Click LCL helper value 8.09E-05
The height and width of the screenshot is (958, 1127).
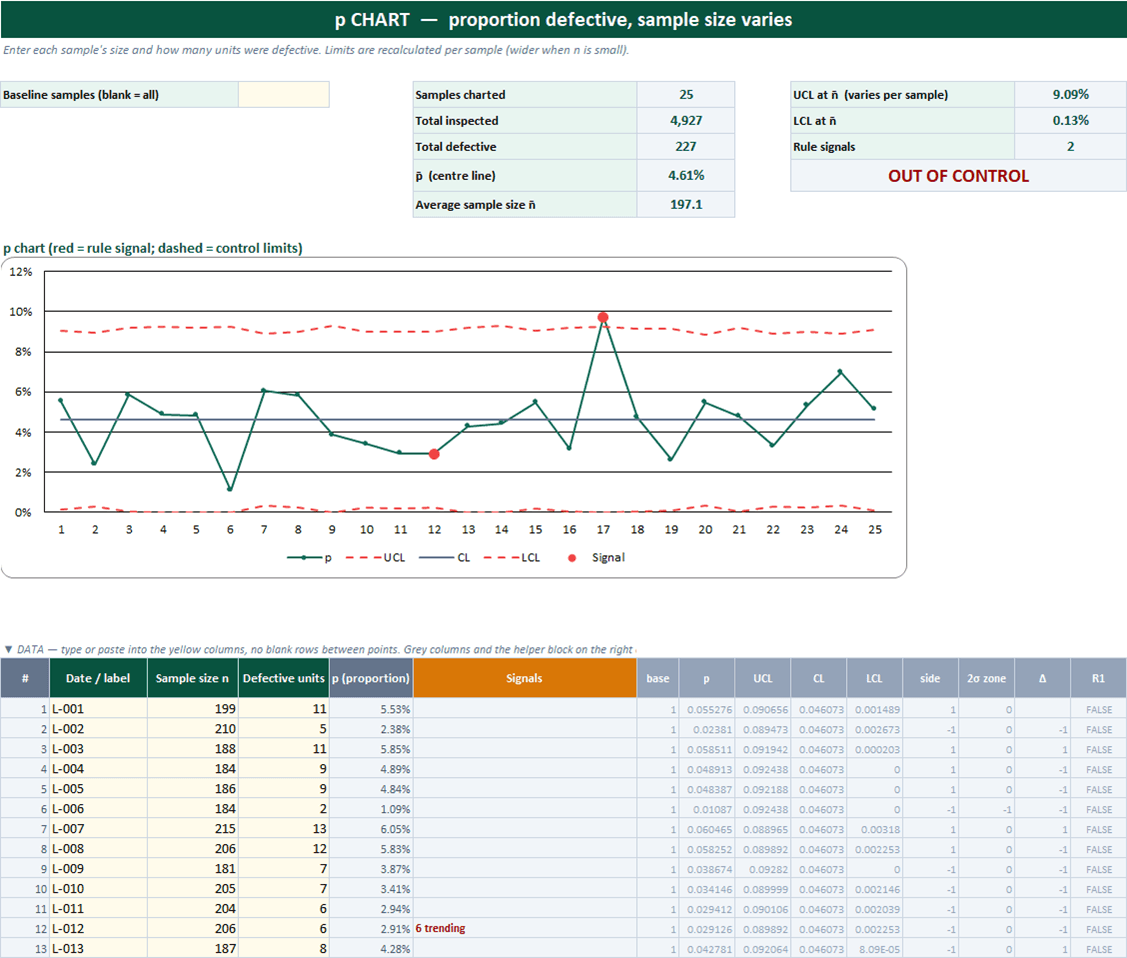point(875,949)
